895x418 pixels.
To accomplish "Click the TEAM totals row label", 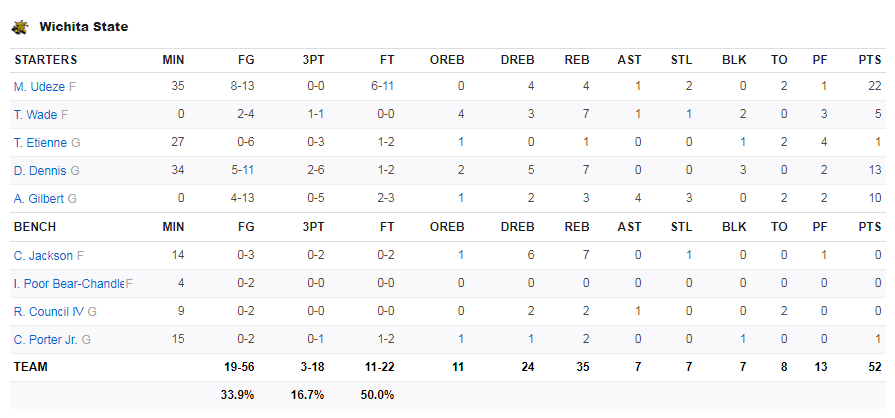I will [x=31, y=367].
